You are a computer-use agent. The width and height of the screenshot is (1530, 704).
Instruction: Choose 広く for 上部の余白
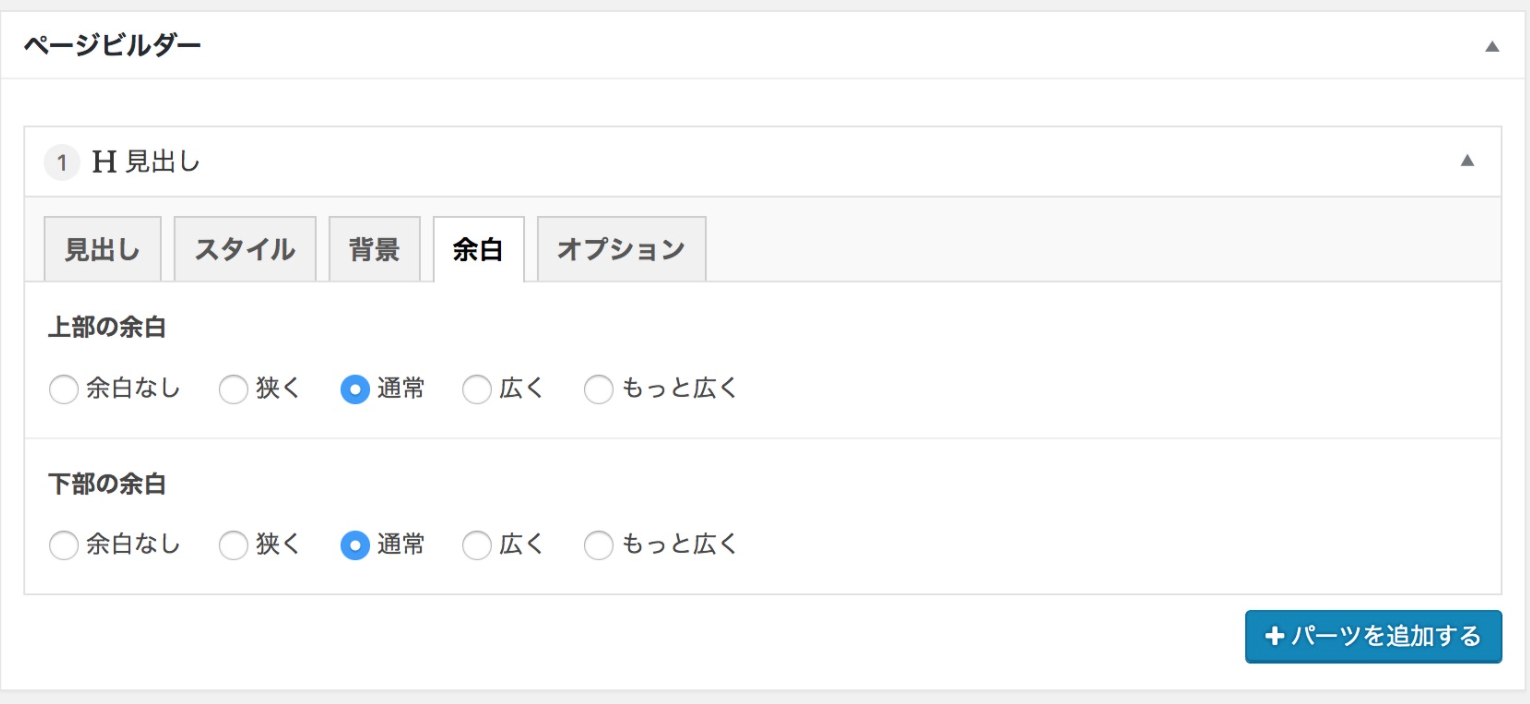click(x=477, y=390)
